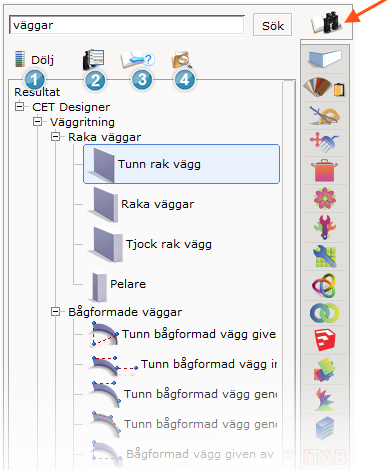Open the wrench with grid icon
The width and height of the screenshot is (388, 471).
[325, 256]
